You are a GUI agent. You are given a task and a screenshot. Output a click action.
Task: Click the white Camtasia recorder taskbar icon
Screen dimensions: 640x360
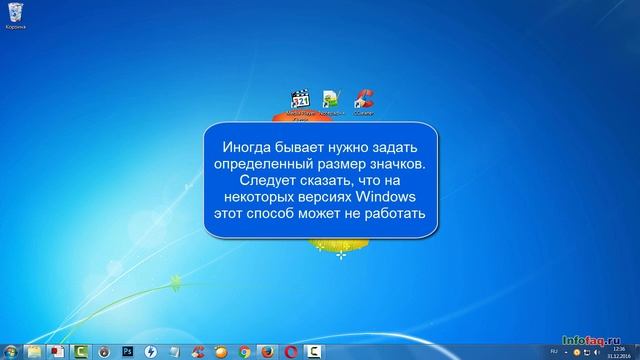[313, 351]
